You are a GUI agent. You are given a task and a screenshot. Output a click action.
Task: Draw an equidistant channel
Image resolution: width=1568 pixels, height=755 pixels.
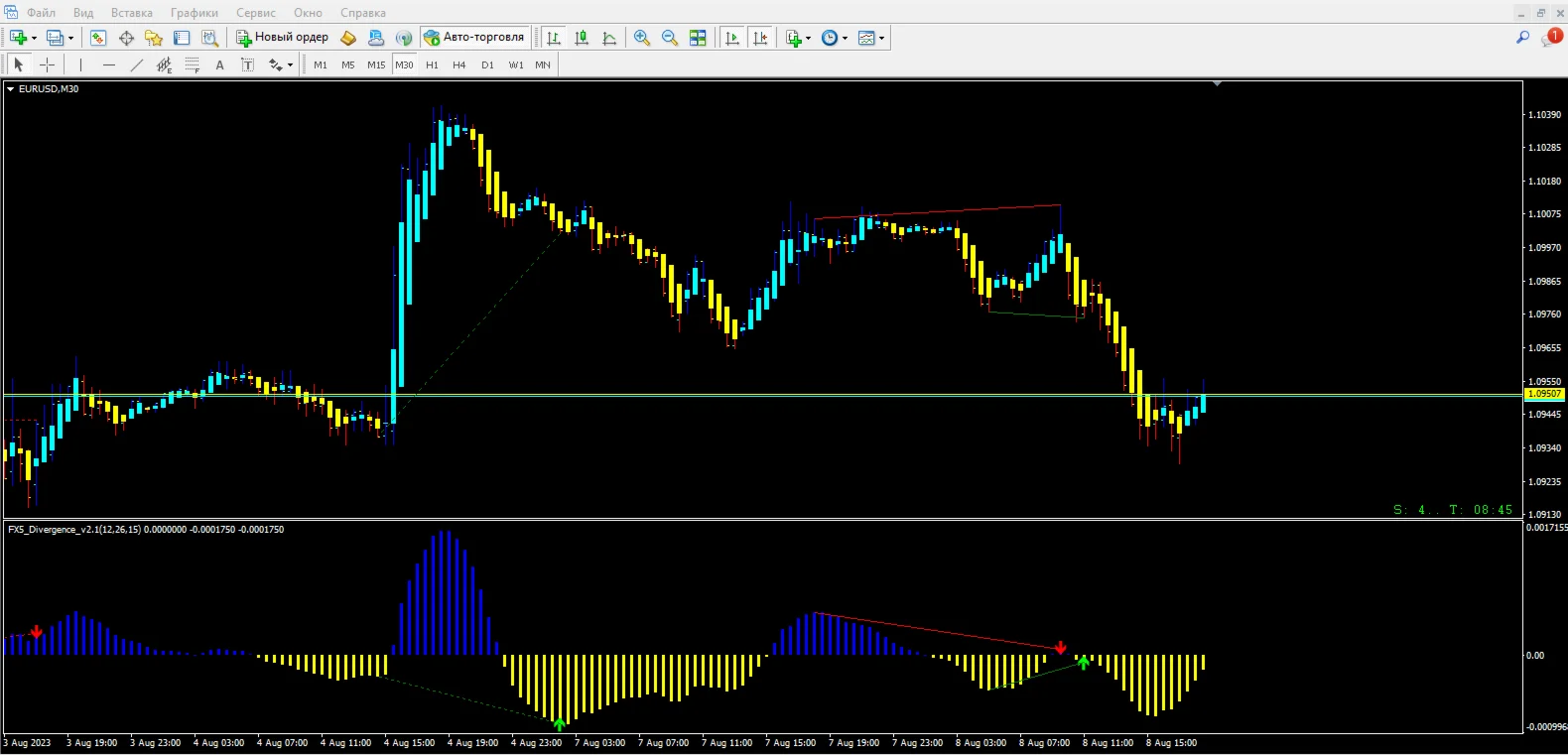coord(164,64)
